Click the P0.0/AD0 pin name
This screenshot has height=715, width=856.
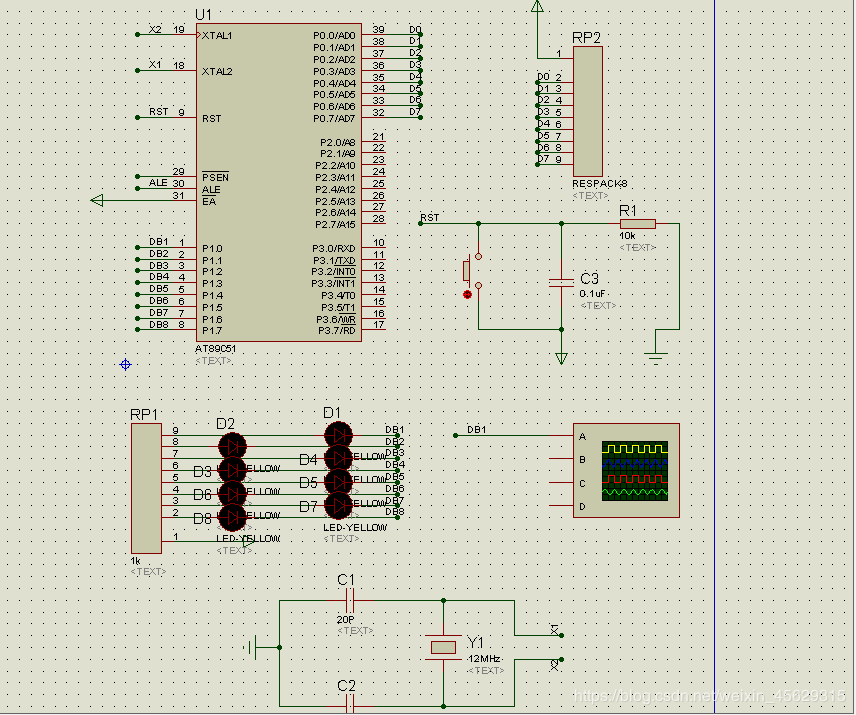point(334,35)
